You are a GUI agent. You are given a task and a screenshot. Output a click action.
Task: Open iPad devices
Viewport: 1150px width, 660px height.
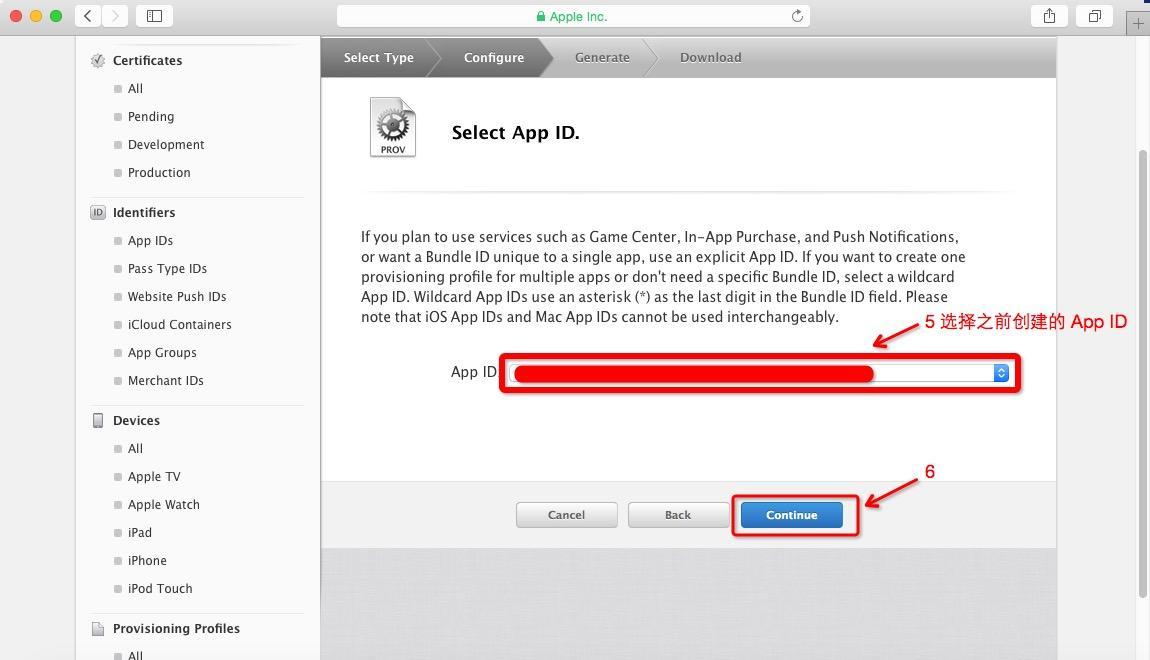pyautogui.click(x=139, y=532)
